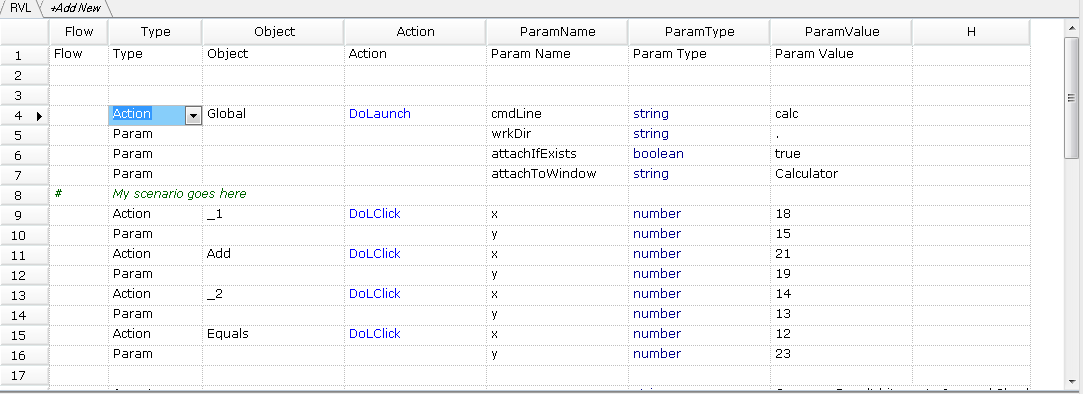Screen dimensions: 1083x394
Task: Select the value 13 cell
Action: pos(841,315)
